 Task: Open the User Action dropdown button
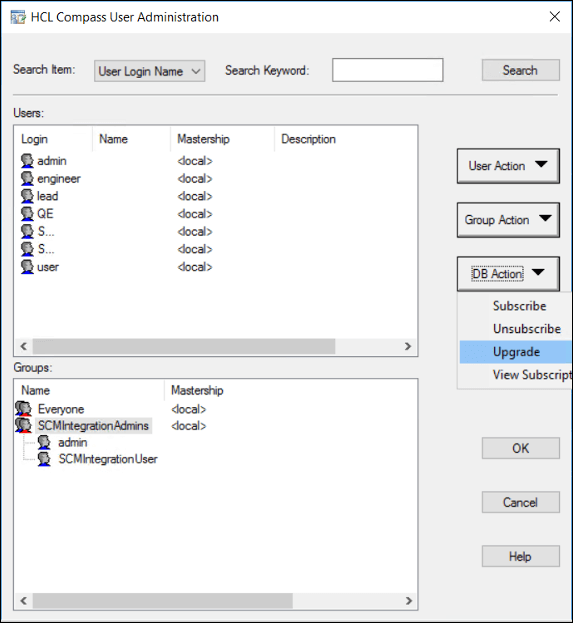[508, 166]
